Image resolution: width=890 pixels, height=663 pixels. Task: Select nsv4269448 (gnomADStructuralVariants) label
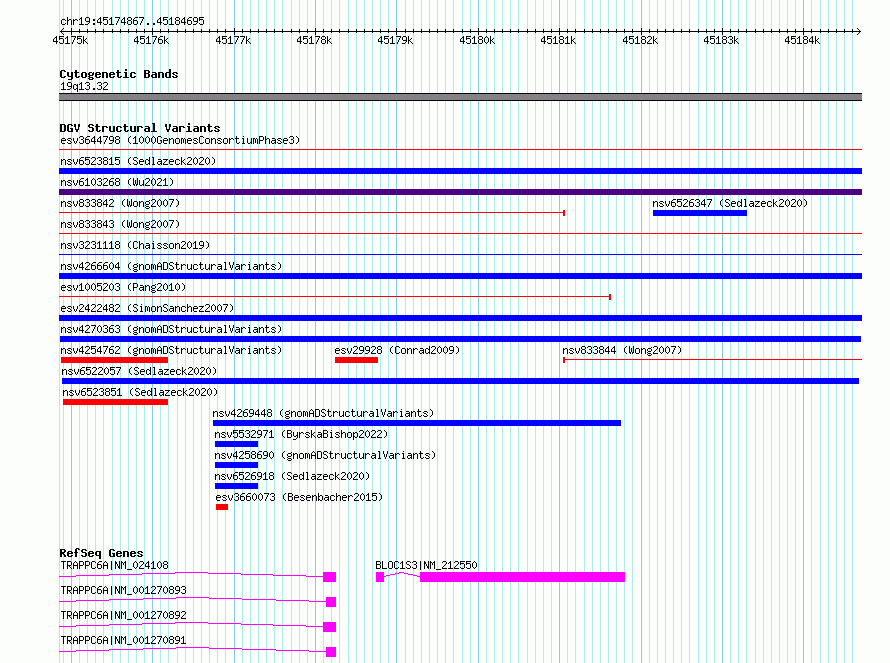[323, 413]
